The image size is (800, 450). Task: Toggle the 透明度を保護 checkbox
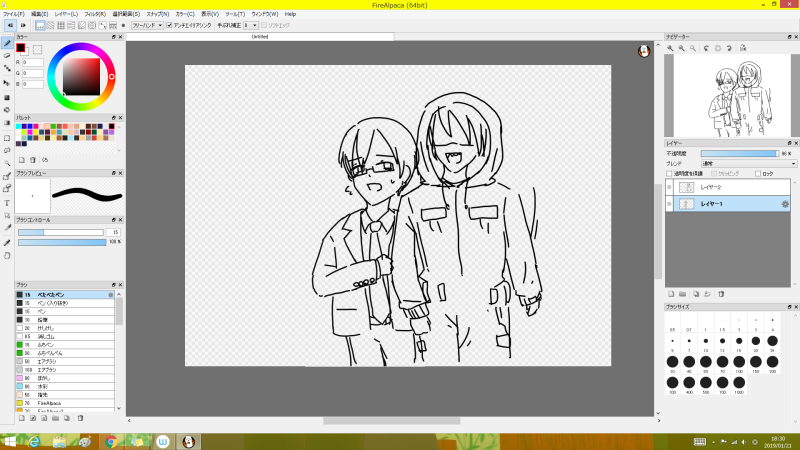[x=669, y=174]
